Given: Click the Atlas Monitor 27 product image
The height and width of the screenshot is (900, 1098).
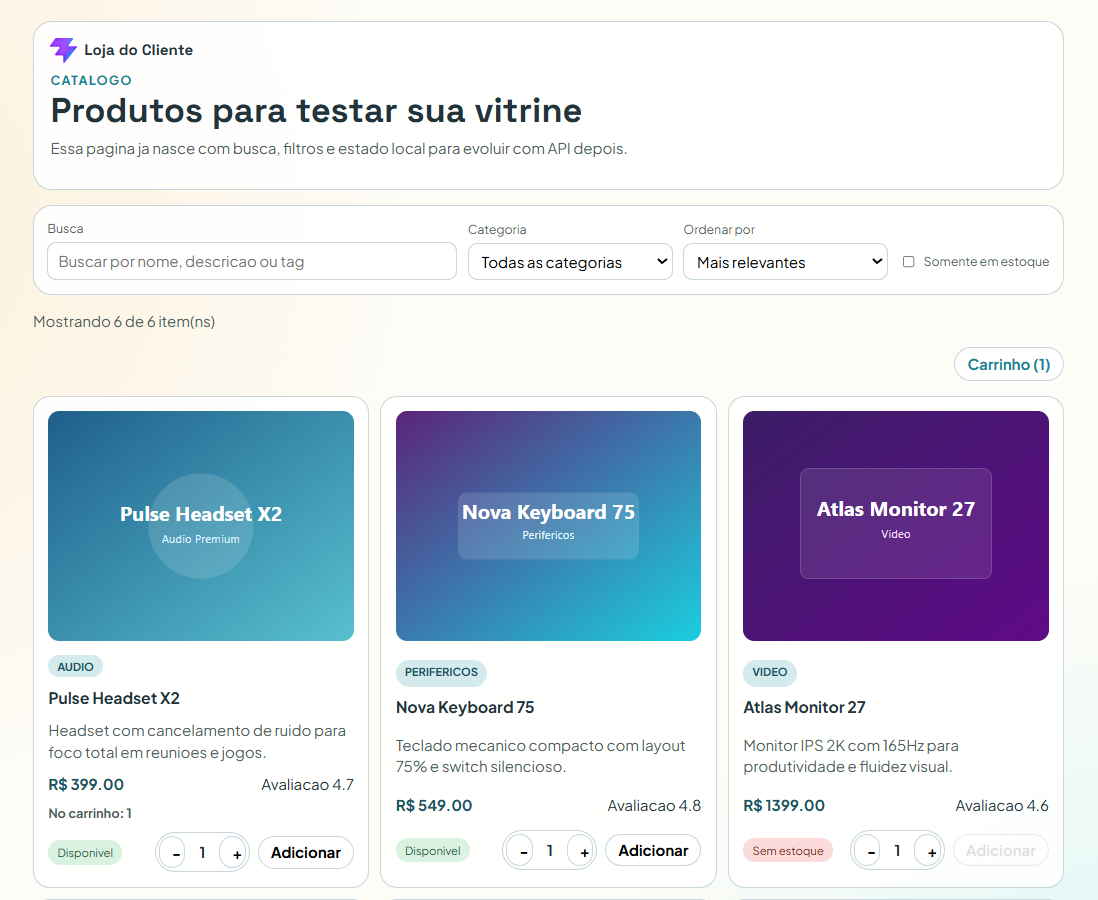Looking at the screenshot, I should pos(895,526).
